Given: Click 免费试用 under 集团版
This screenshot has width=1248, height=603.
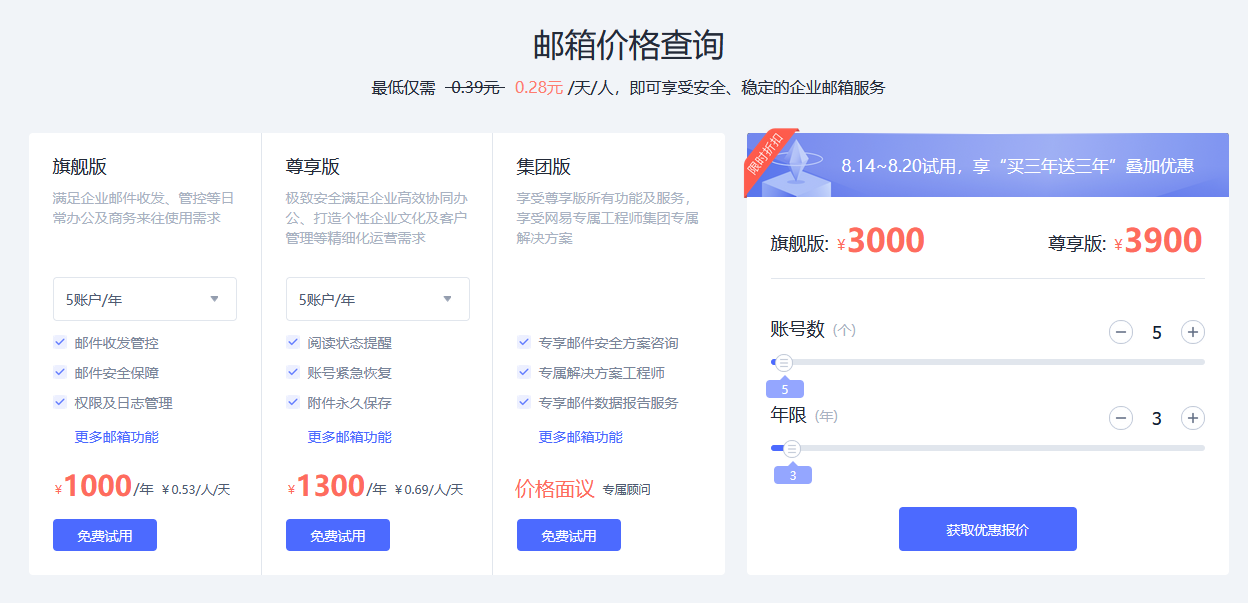Looking at the screenshot, I should [x=568, y=534].
